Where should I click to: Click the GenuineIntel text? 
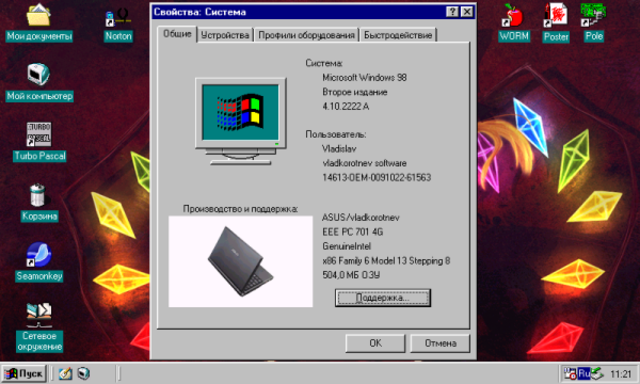click(x=347, y=246)
